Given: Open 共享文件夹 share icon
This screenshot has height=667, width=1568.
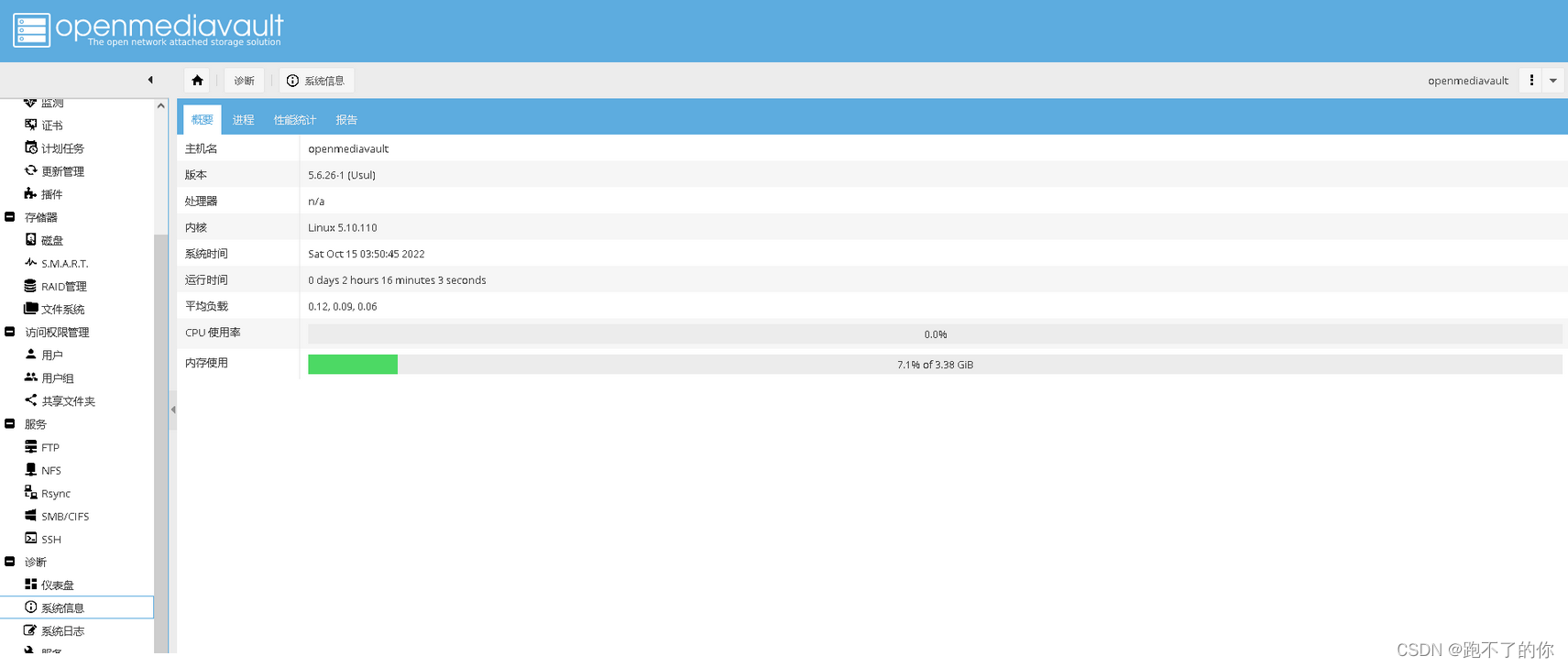Looking at the screenshot, I should [x=30, y=400].
